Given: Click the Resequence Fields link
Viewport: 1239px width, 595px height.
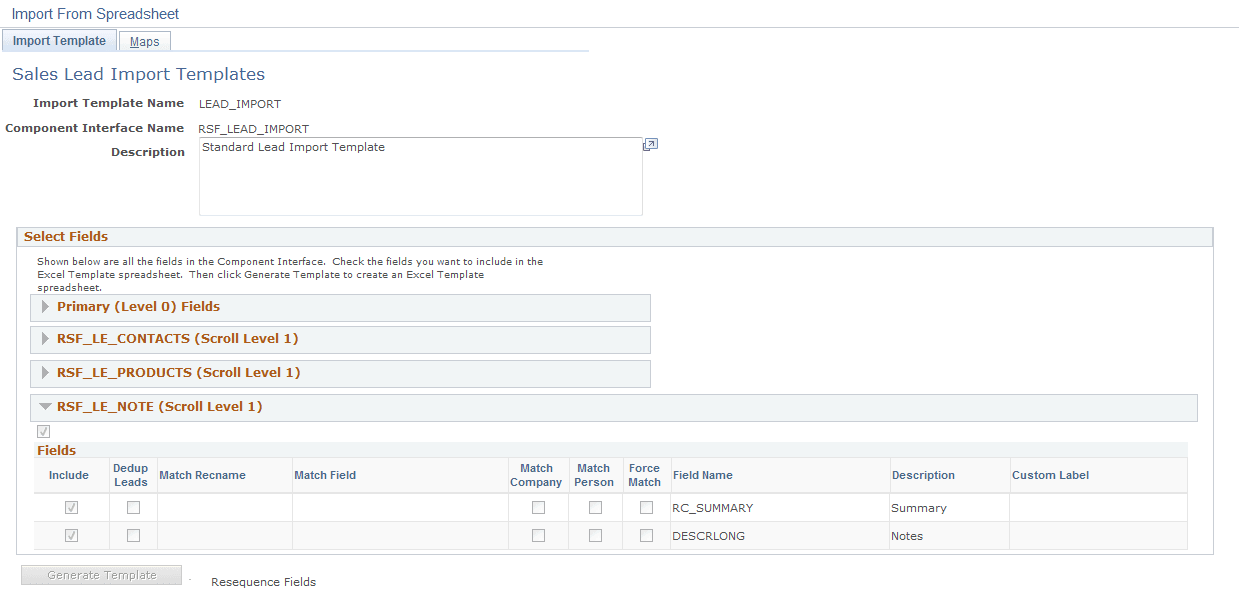Looking at the screenshot, I should point(263,581).
